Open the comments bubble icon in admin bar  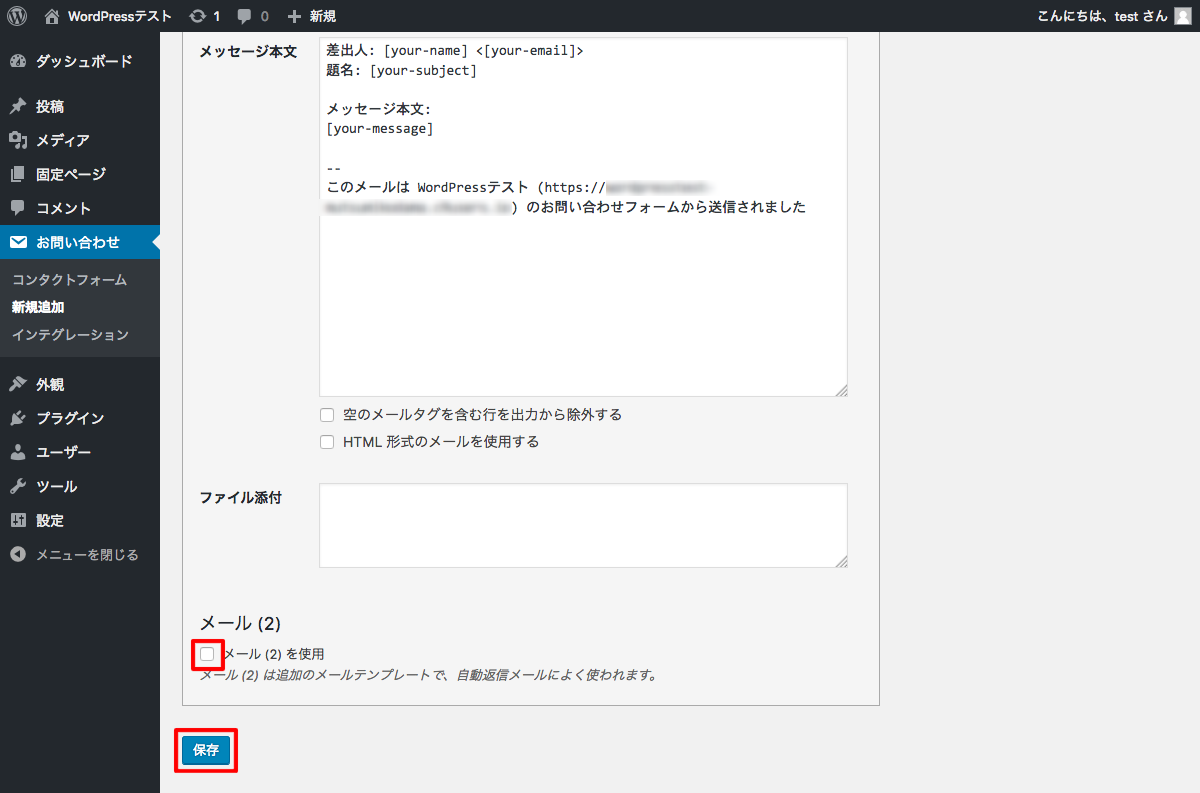pyautogui.click(x=245, y=16)
